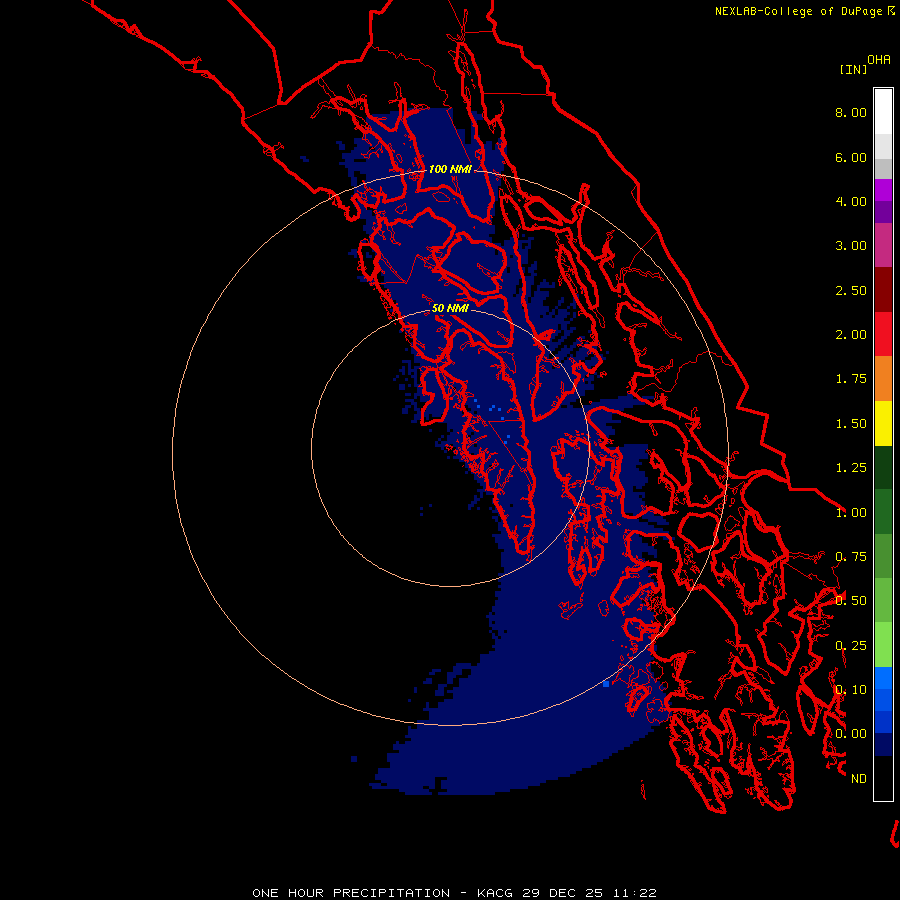The height and width of the screenshot is (900, 900).
Task: Click the 8.00 legend value
Action: (851, 112)
